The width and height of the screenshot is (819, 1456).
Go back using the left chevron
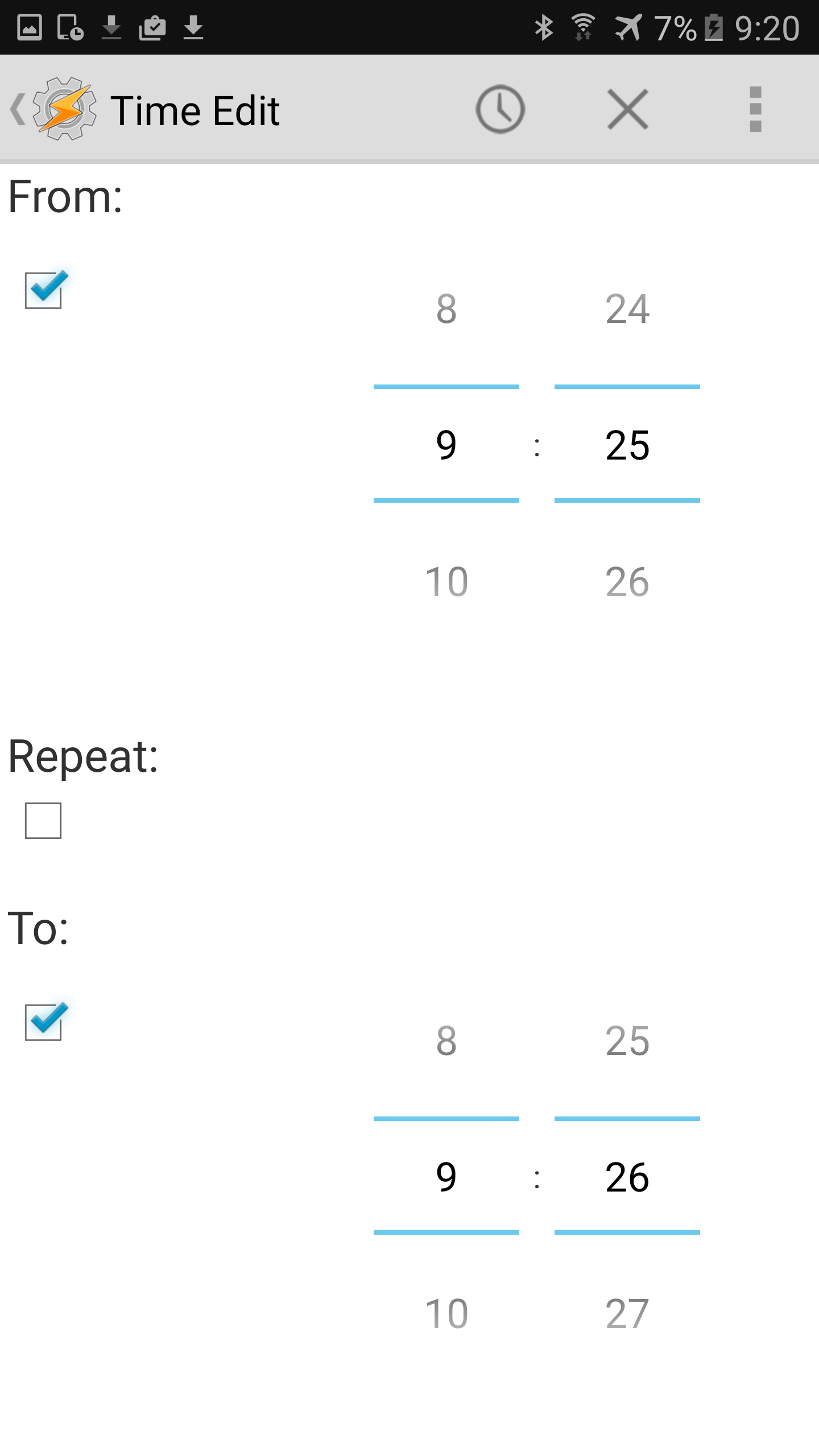click(18, 109)
